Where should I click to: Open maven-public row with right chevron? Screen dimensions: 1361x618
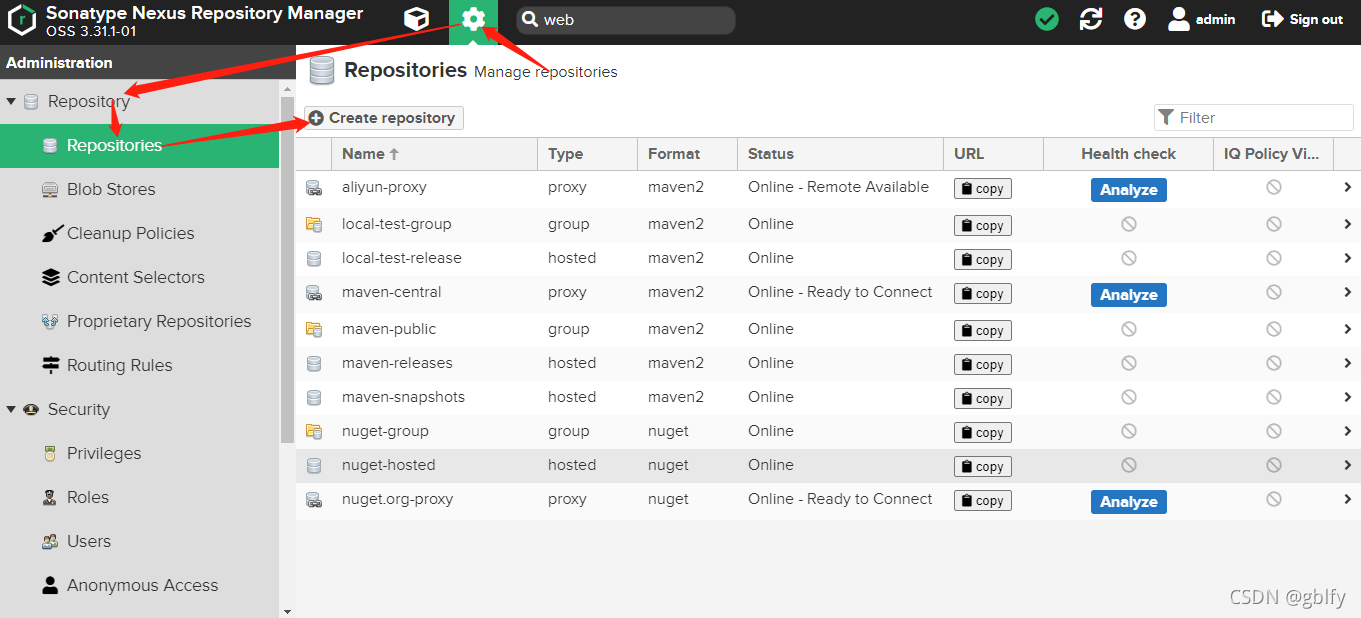tap(1348, 329)
